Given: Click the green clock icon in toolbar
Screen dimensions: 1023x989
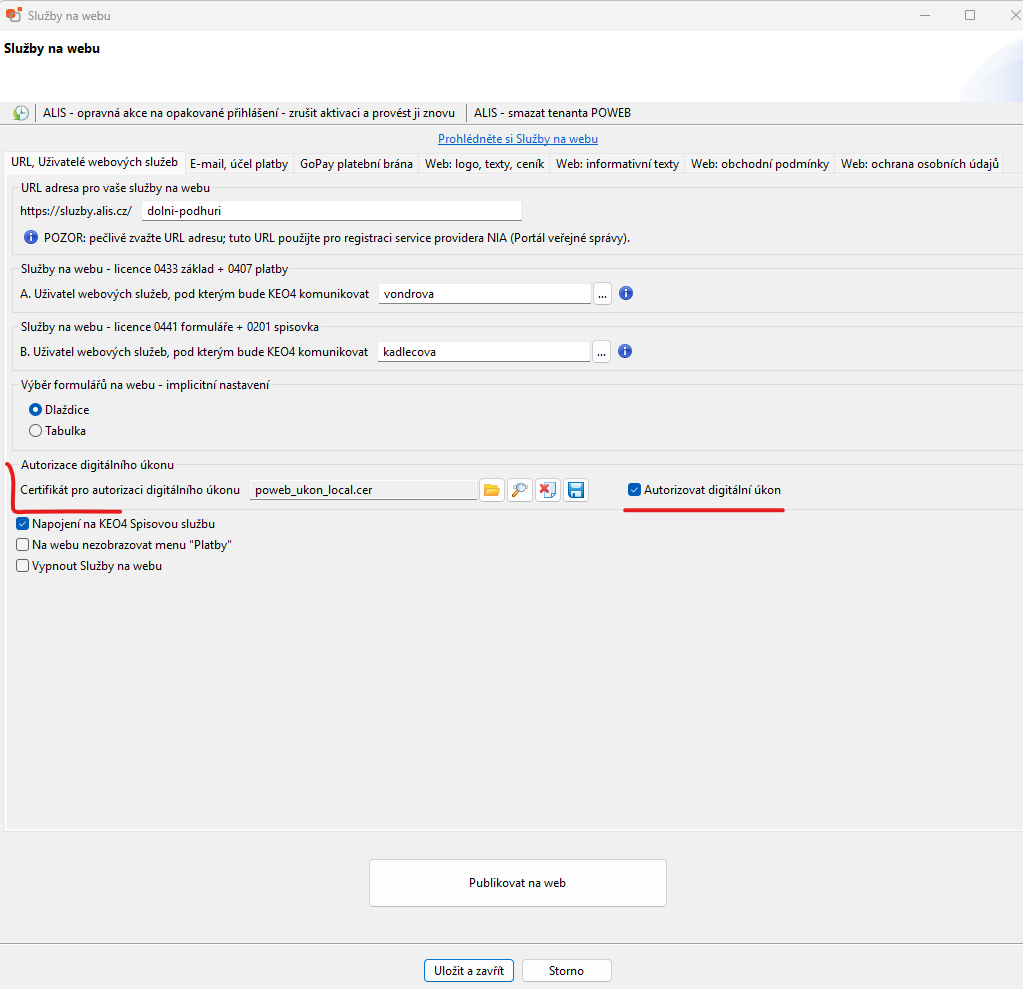Looking at the screenshot, I should 21,113.
